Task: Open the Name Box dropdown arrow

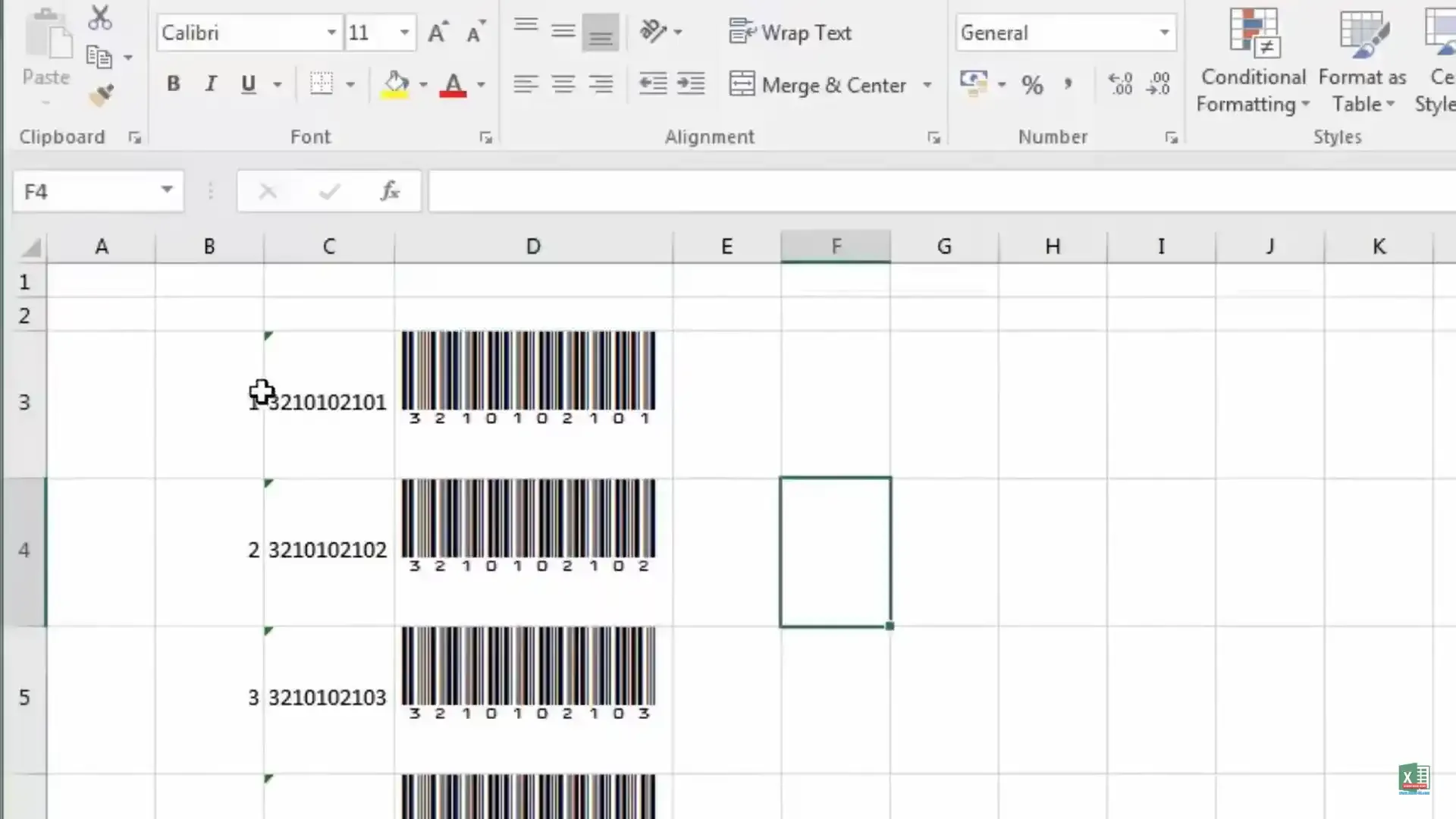Action: [x=167, y=190]
